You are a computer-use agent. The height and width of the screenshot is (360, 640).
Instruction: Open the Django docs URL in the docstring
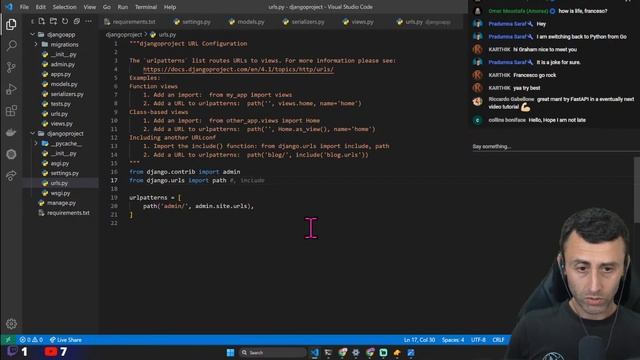tap(238, 69)
